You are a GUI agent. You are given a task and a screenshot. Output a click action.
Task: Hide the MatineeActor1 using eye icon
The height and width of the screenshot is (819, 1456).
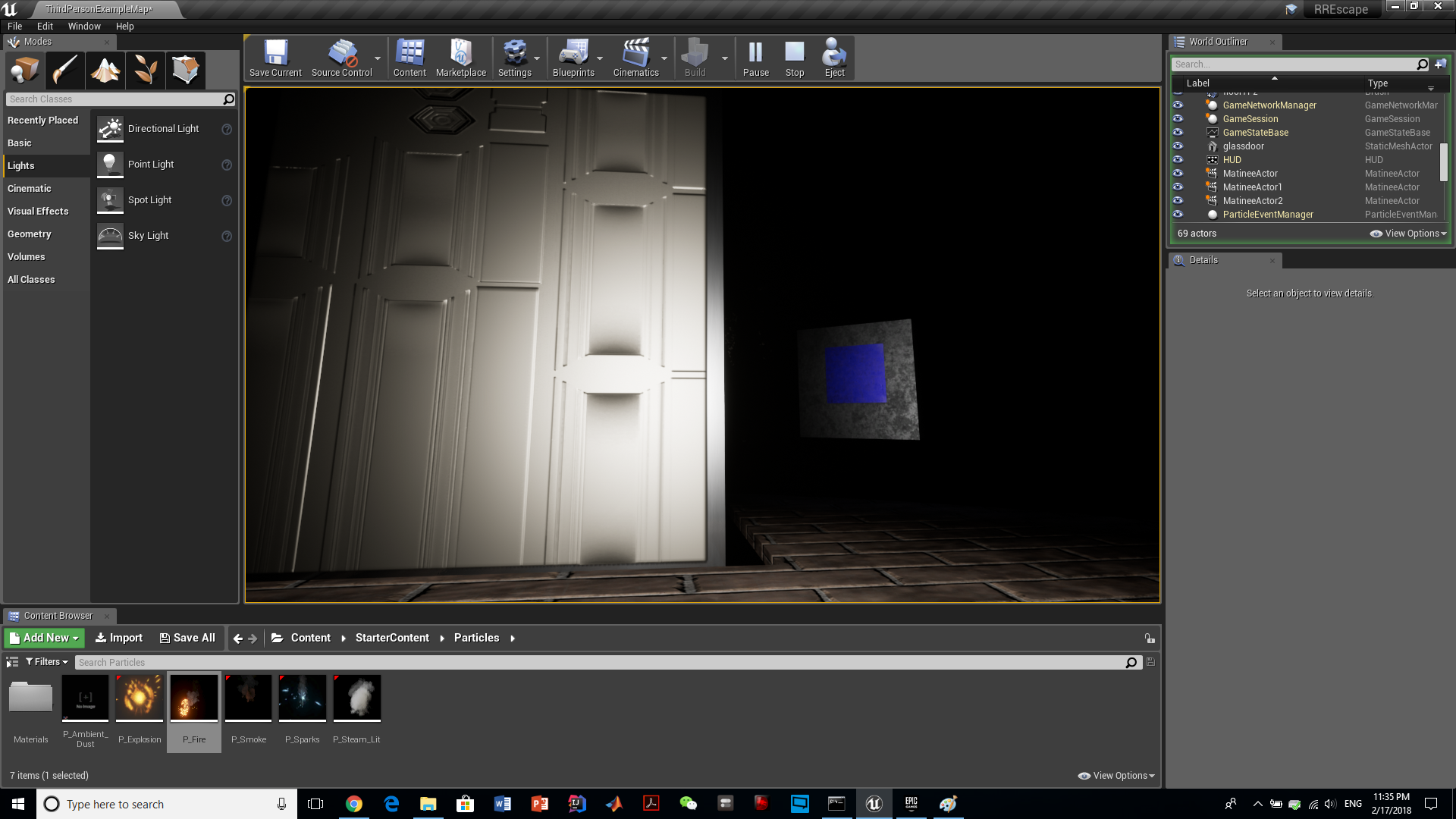coord(1178,187)
